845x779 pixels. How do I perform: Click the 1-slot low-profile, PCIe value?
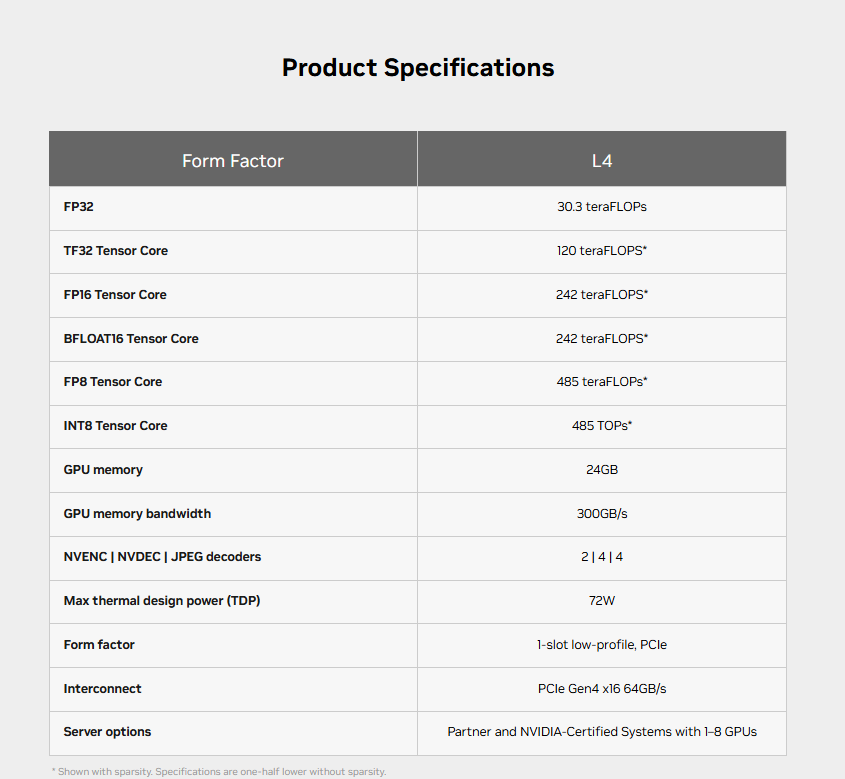pos(601,645)
